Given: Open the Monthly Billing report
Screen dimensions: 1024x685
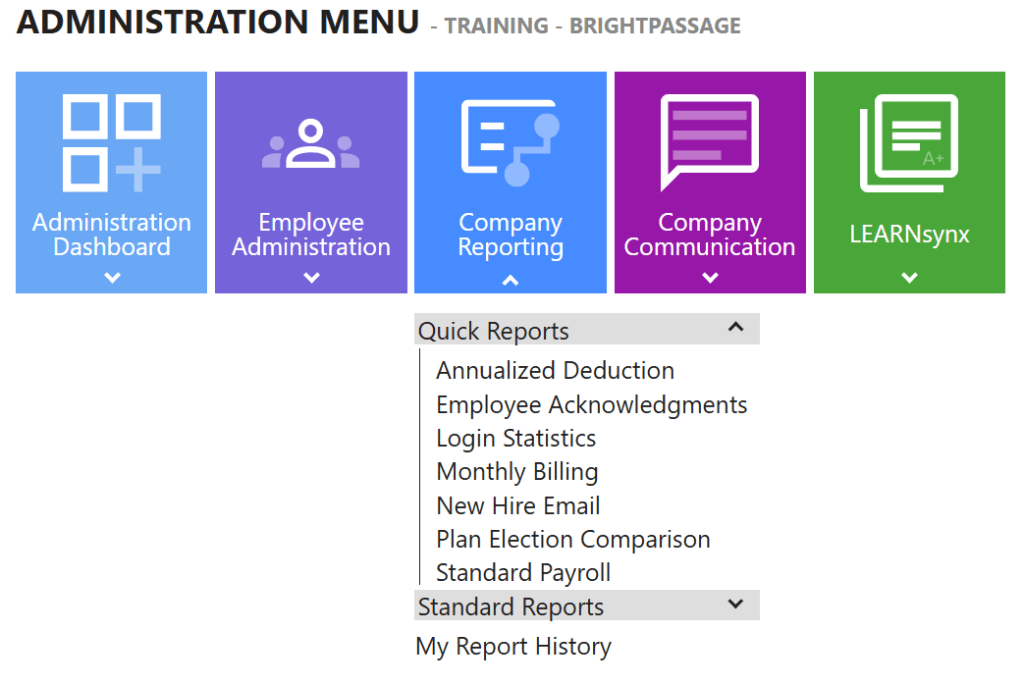Looking at the screenshot, I should [517, 471].
